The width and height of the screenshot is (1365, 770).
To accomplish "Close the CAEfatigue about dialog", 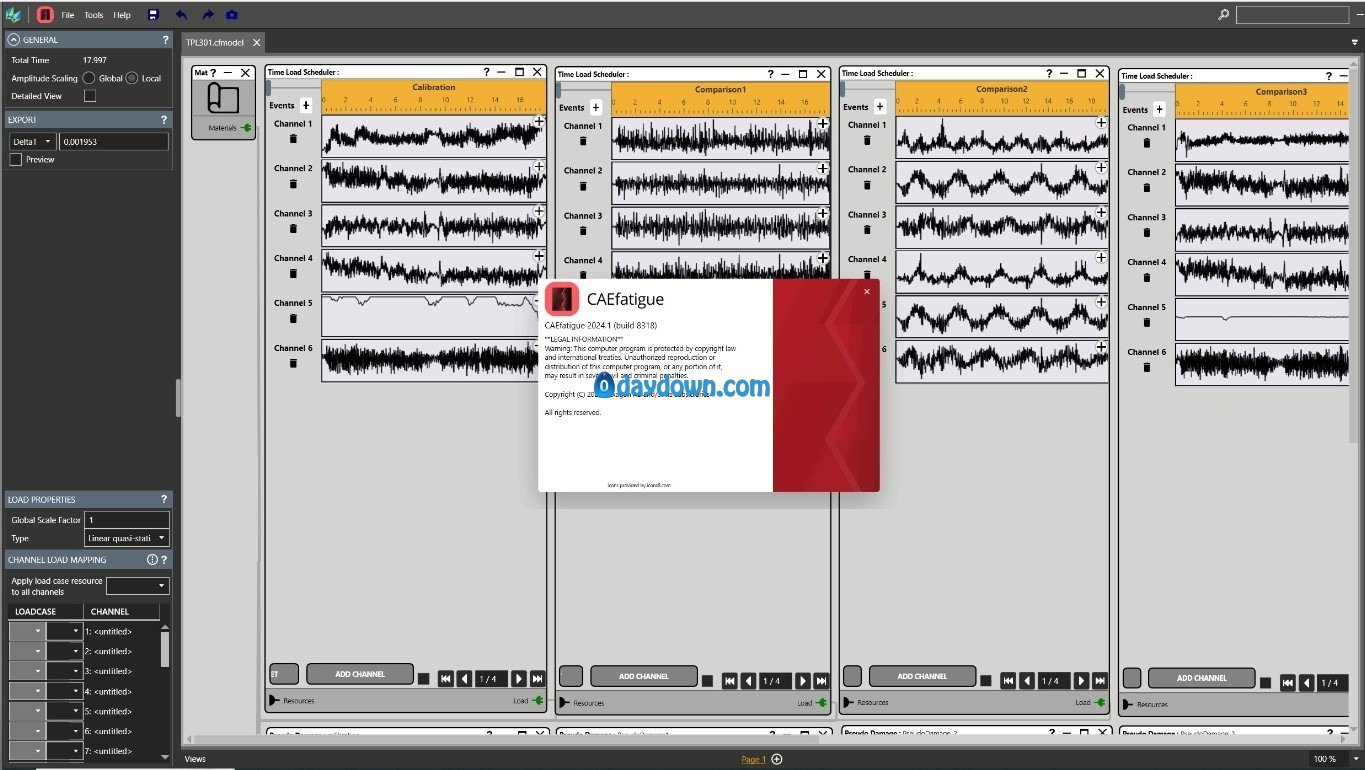I will 866,291.
